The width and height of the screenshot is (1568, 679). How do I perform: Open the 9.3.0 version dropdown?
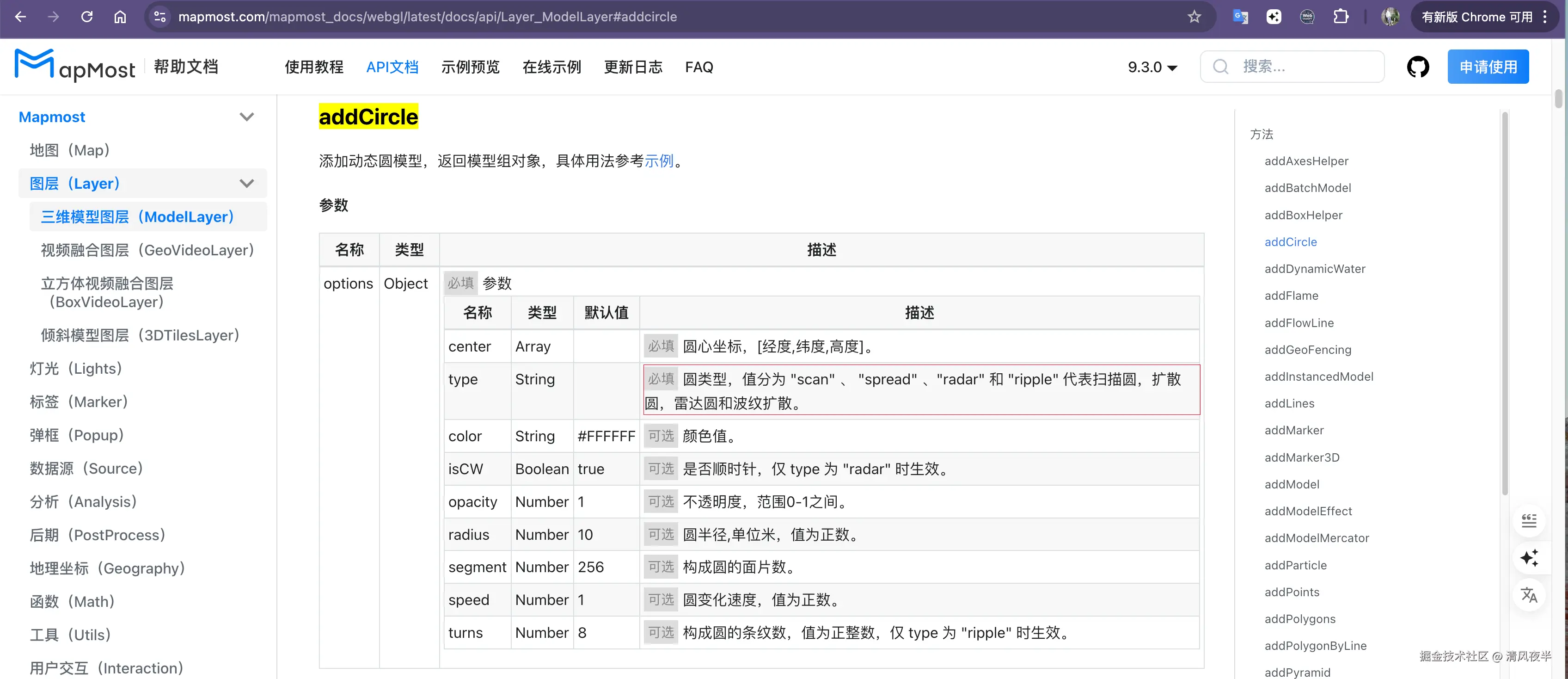pyautogui.click(x=1151, y=67)
